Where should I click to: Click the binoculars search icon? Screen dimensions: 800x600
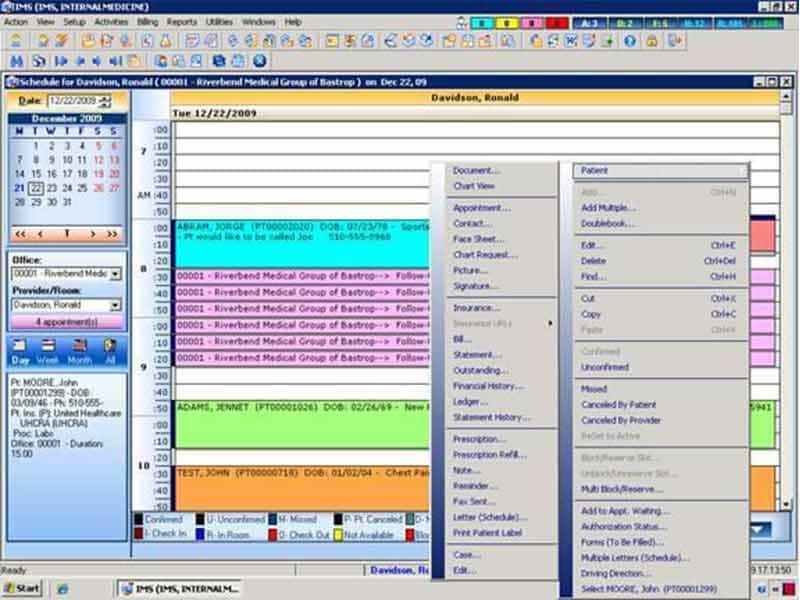pyautogui.click(x=16, y=61)
